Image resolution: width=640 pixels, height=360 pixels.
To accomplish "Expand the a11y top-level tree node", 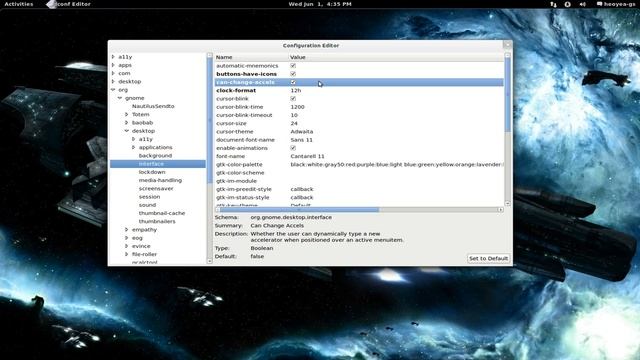I will [113, 57].
